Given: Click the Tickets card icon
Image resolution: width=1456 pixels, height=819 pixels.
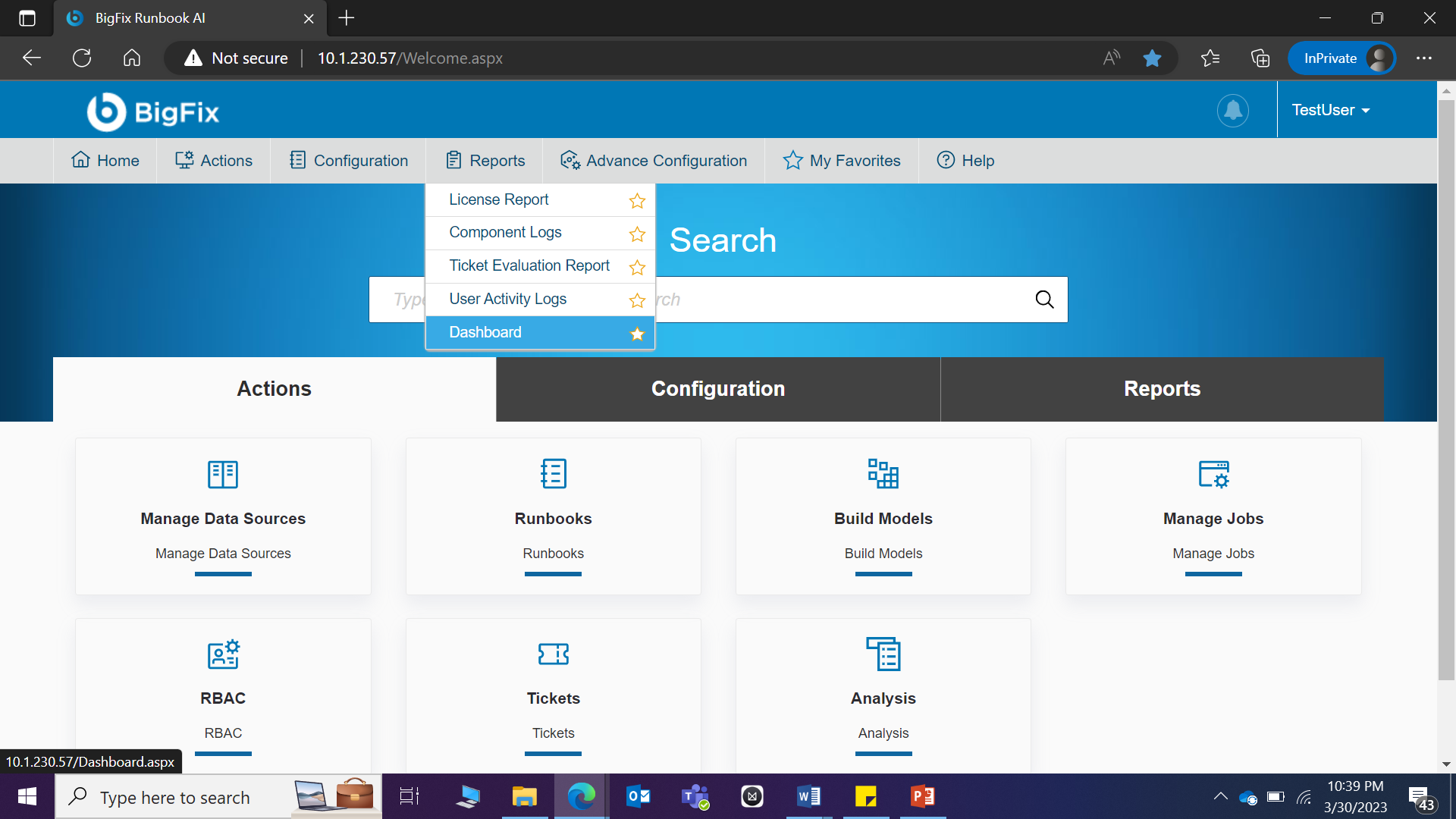Looking at the screenshot, I should [553, 654].
